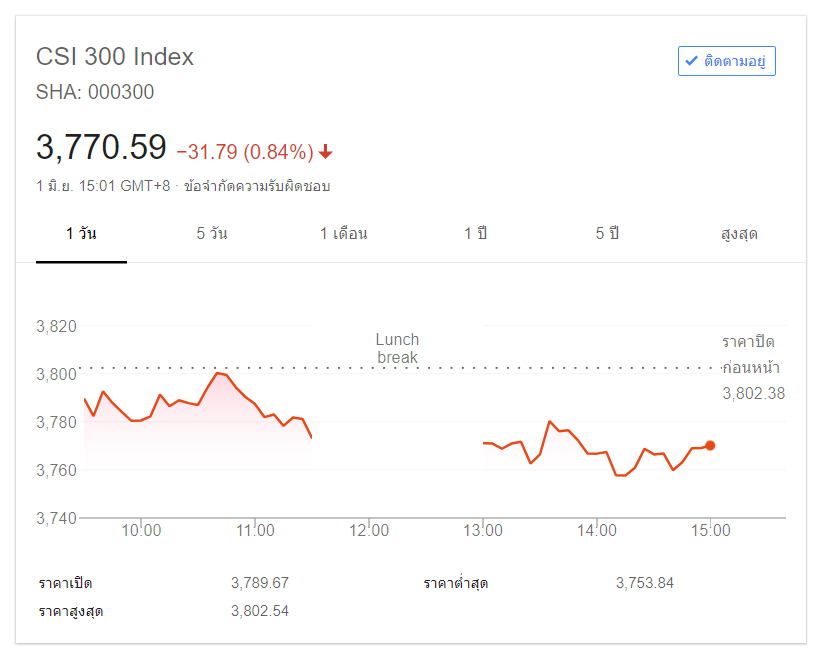The width and height of the screenshot is (820, 653).
Task: Click the day low value 3,753.84
Action: (644, 582)
